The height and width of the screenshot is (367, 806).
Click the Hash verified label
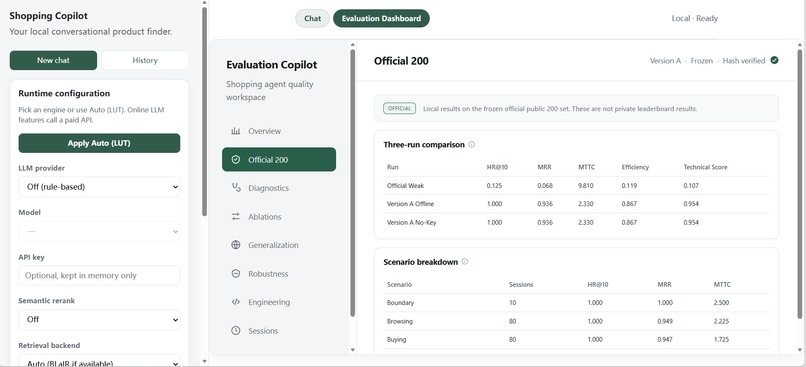[744, 61]
